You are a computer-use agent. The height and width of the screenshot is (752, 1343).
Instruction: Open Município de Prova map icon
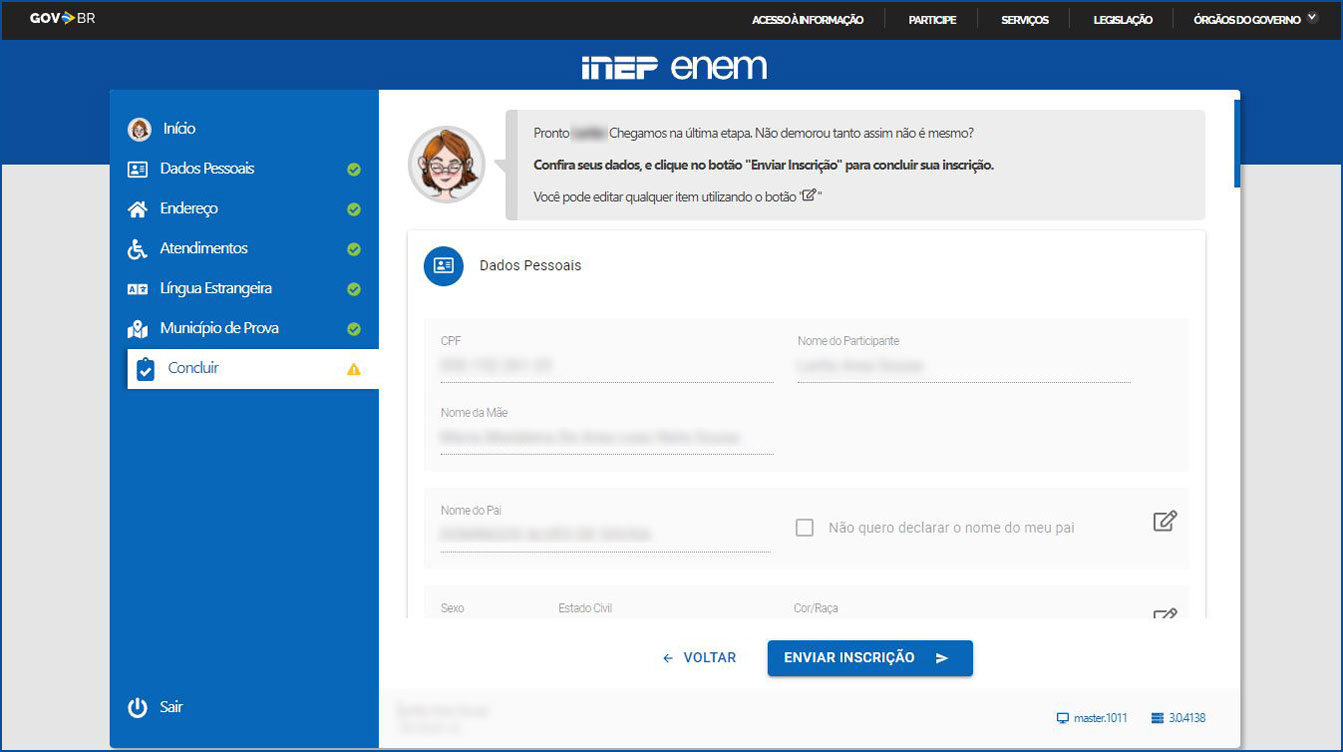tap(138, 329)
